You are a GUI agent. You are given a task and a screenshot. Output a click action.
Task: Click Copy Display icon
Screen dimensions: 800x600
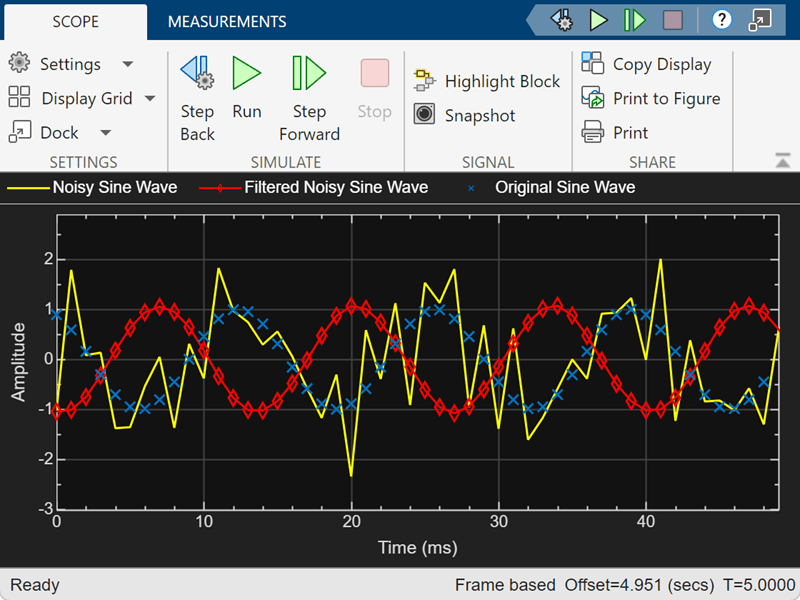592,63
